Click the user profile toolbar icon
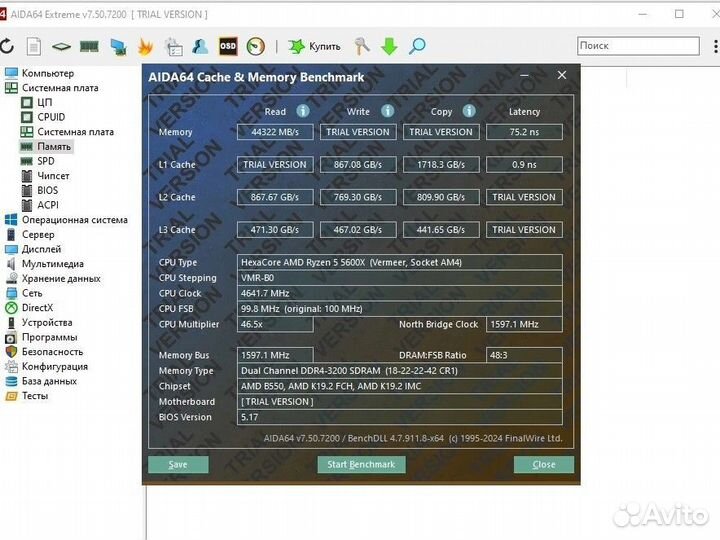This screenshot has width=720, height=540. (200, 46)
